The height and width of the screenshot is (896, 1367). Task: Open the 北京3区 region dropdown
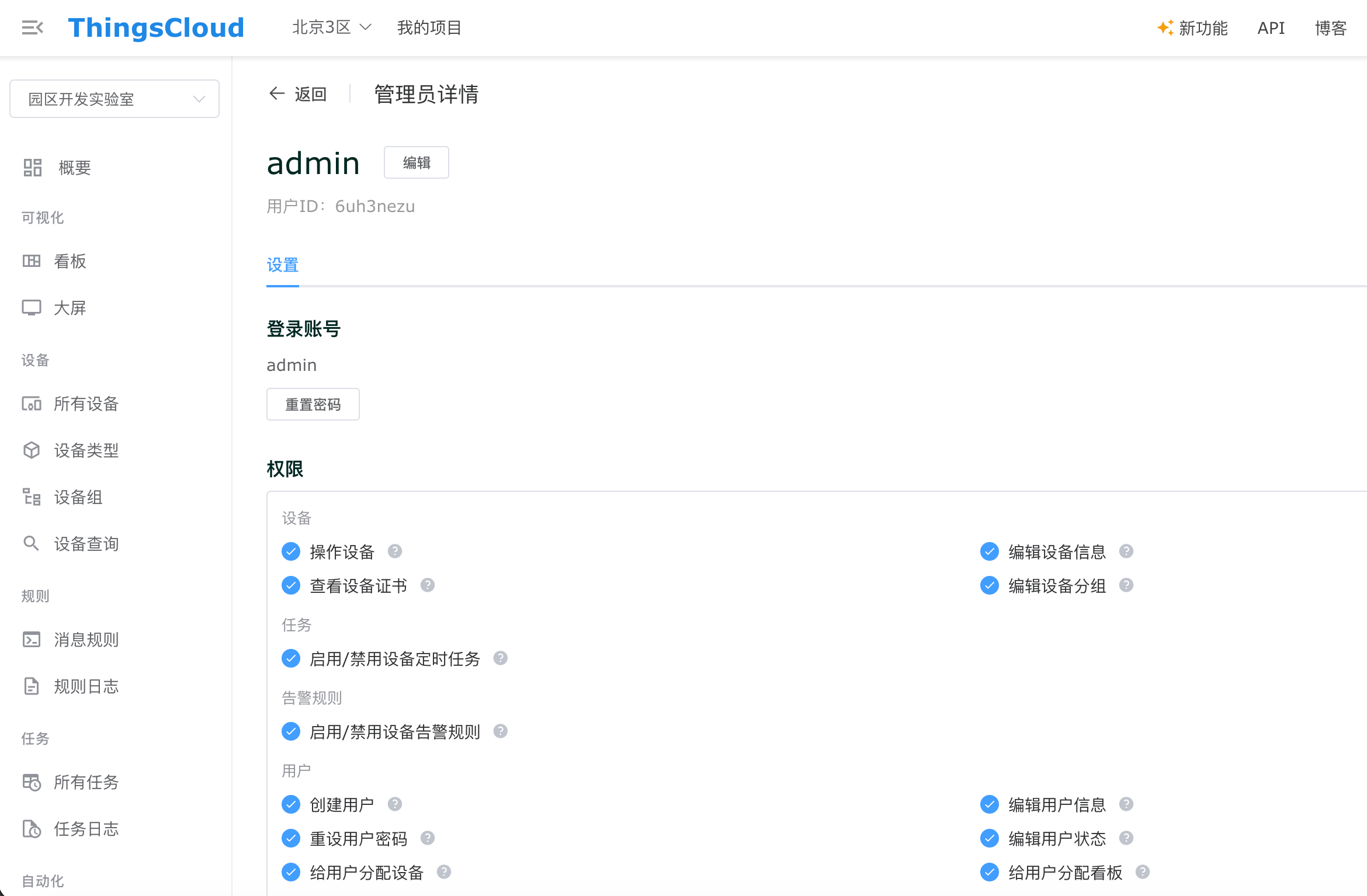tap(331, 27)
